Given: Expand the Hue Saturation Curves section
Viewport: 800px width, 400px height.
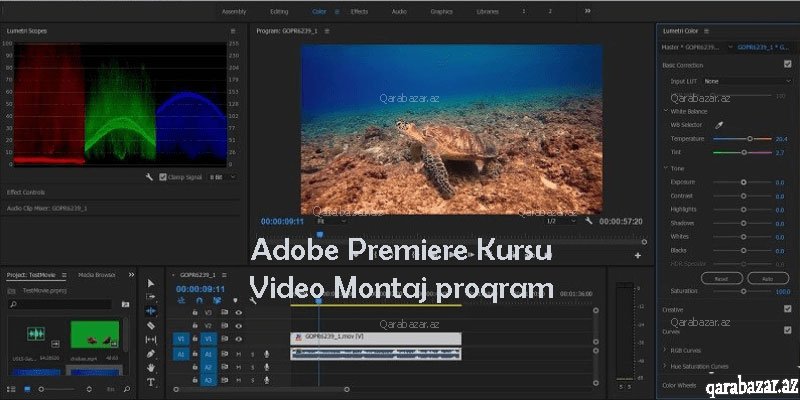Looking at the screenshot, I should [x=665, y=366].
